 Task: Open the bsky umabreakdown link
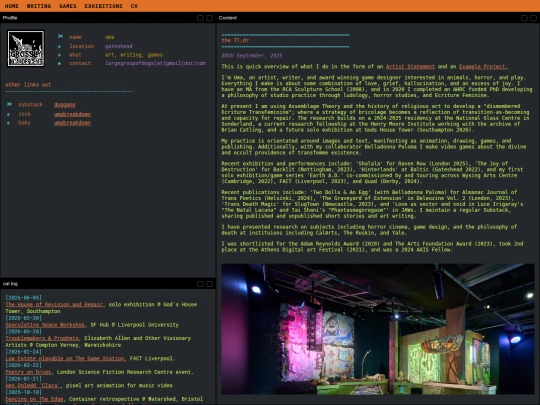[72, 123]
